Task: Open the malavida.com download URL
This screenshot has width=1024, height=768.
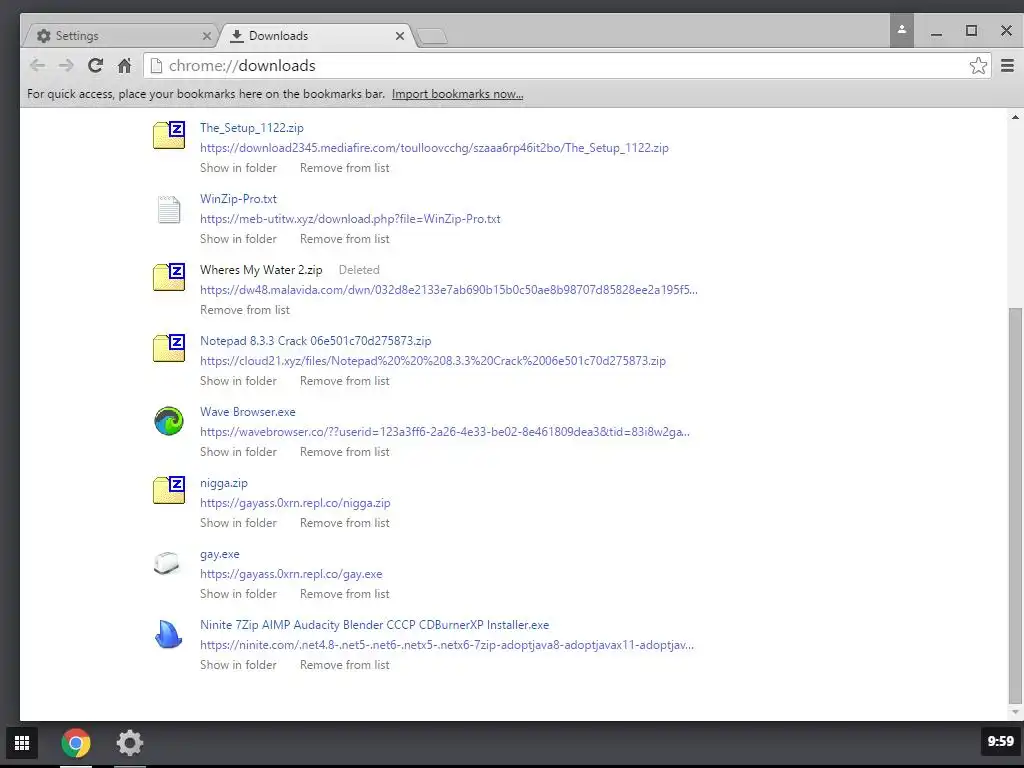Action: coord(449,290)
